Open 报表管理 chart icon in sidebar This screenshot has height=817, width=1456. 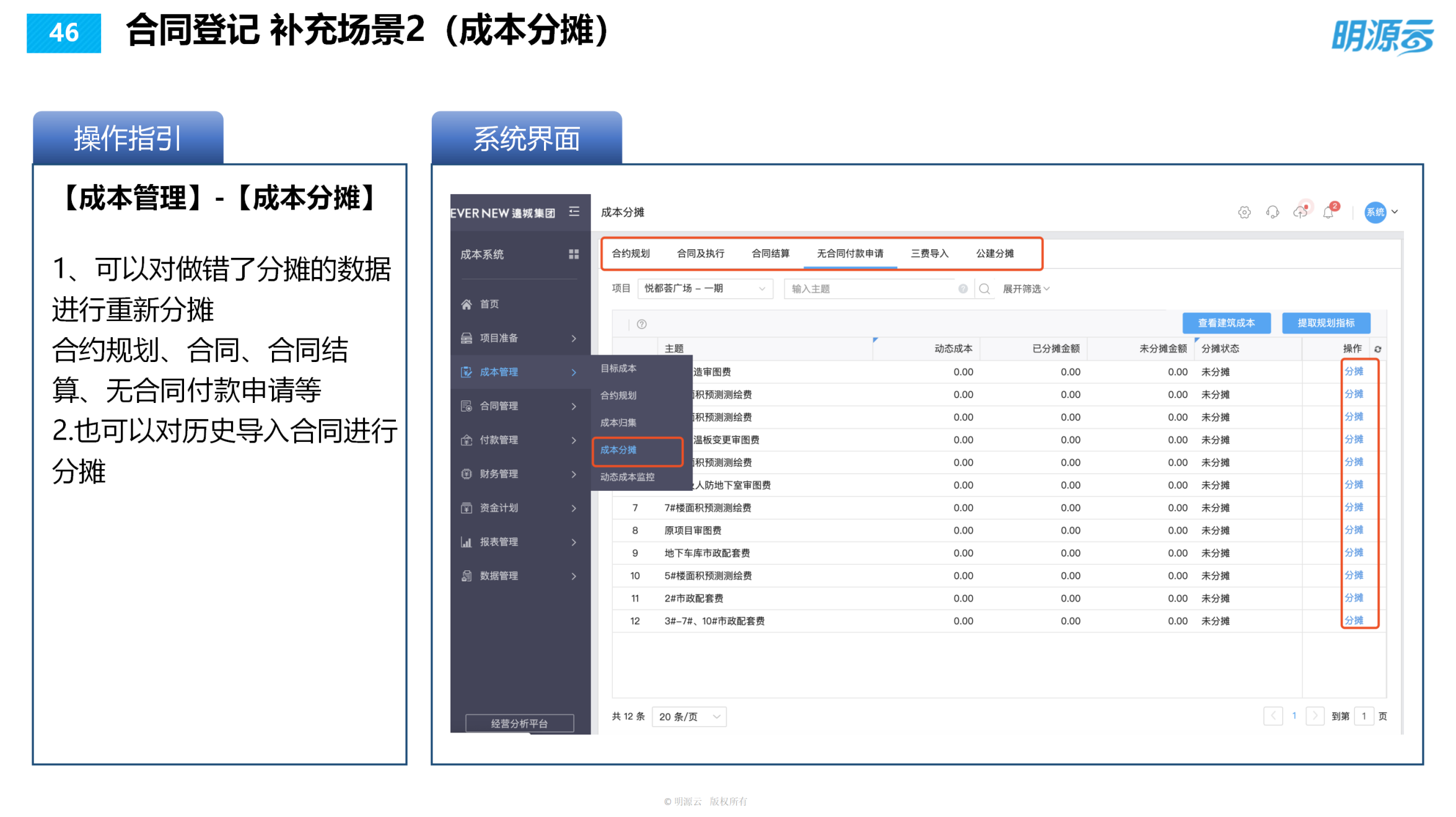(x=467, y=541)
